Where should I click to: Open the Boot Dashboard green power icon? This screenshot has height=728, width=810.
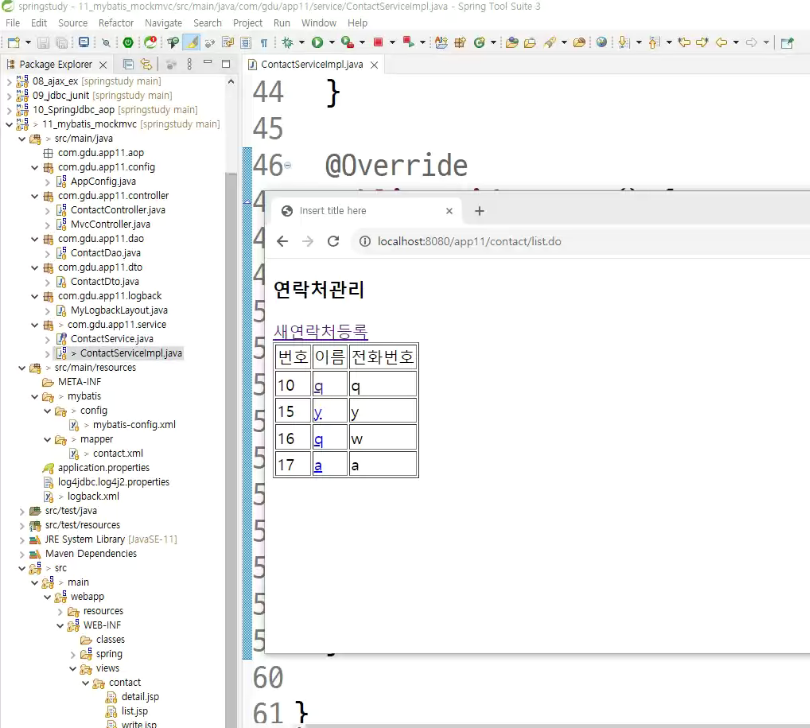pos(128,42)
